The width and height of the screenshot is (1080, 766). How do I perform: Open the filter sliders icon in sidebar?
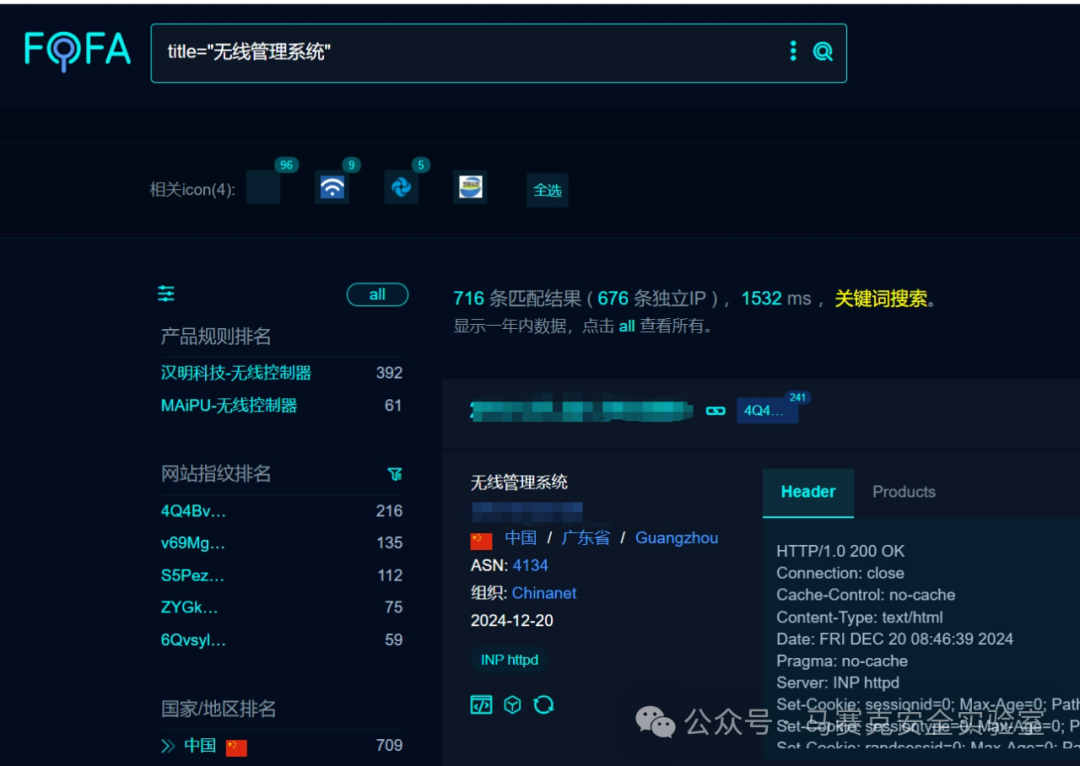(166, 294)
